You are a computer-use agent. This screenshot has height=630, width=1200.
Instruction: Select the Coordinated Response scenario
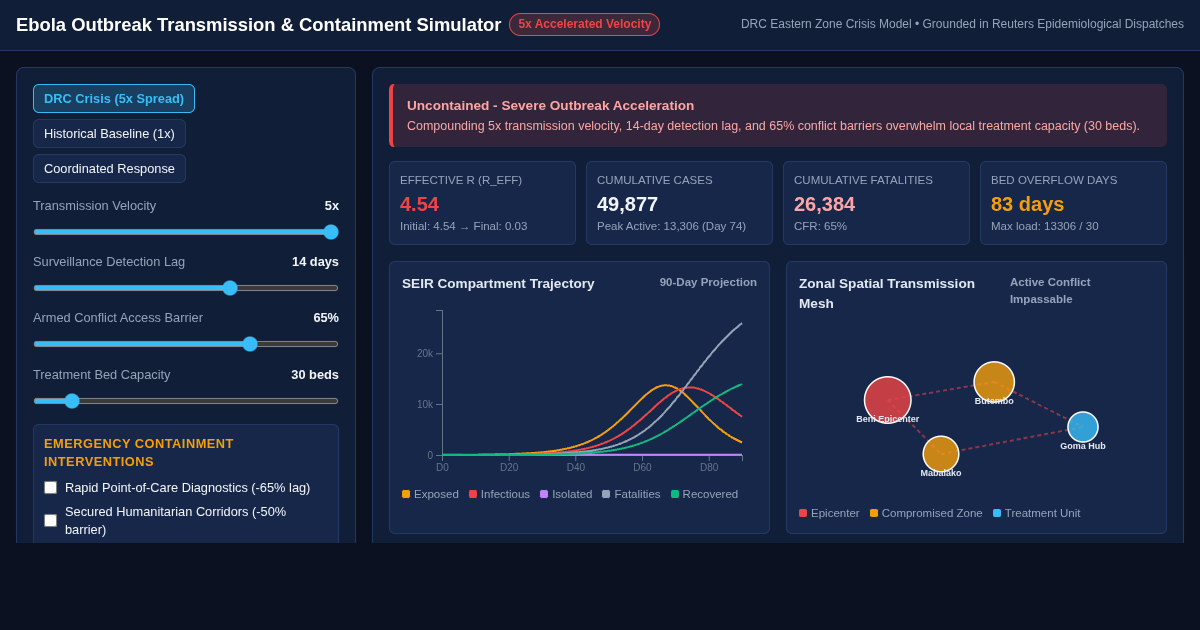pos(109,168)
